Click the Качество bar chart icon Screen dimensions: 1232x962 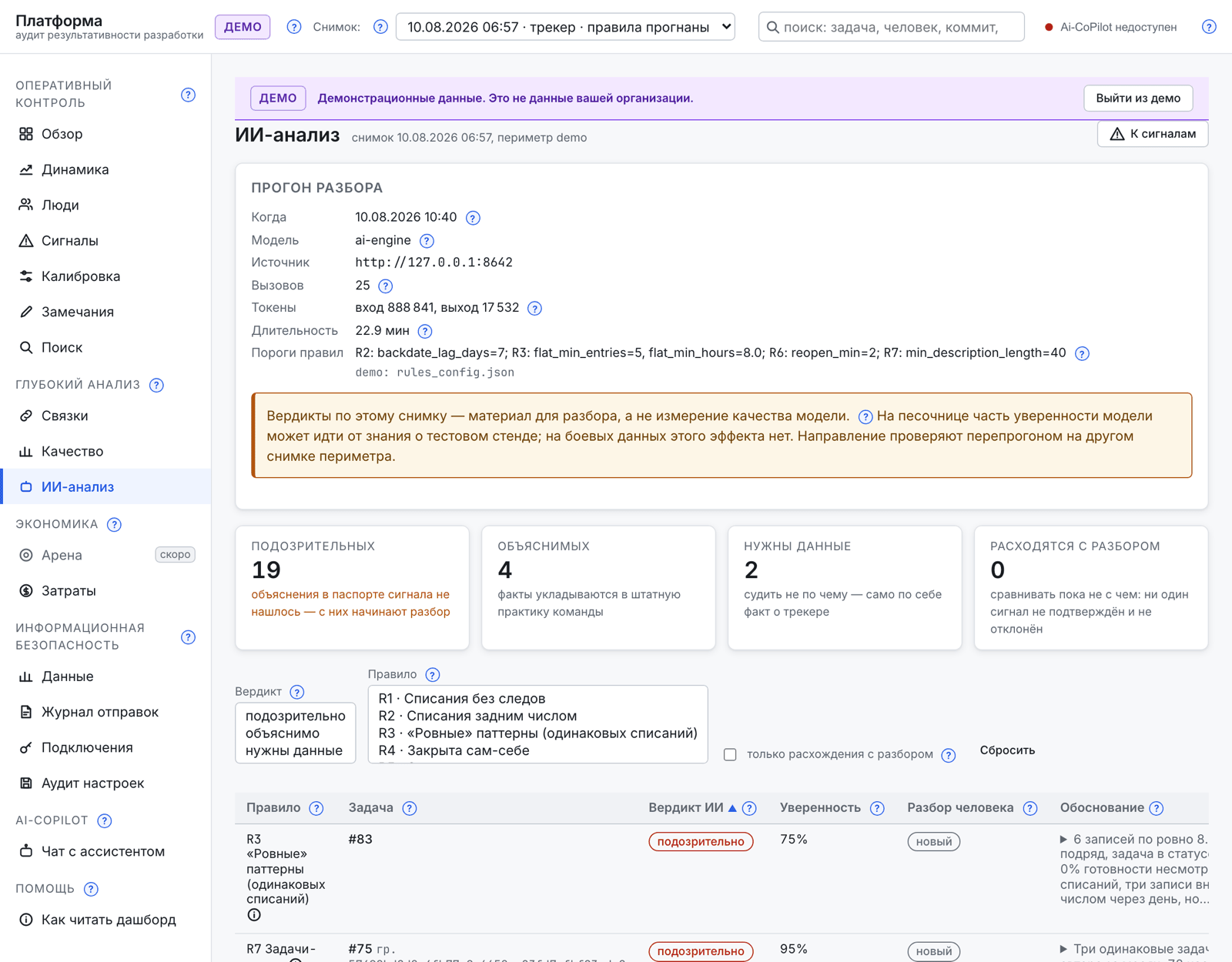(26, 451)
